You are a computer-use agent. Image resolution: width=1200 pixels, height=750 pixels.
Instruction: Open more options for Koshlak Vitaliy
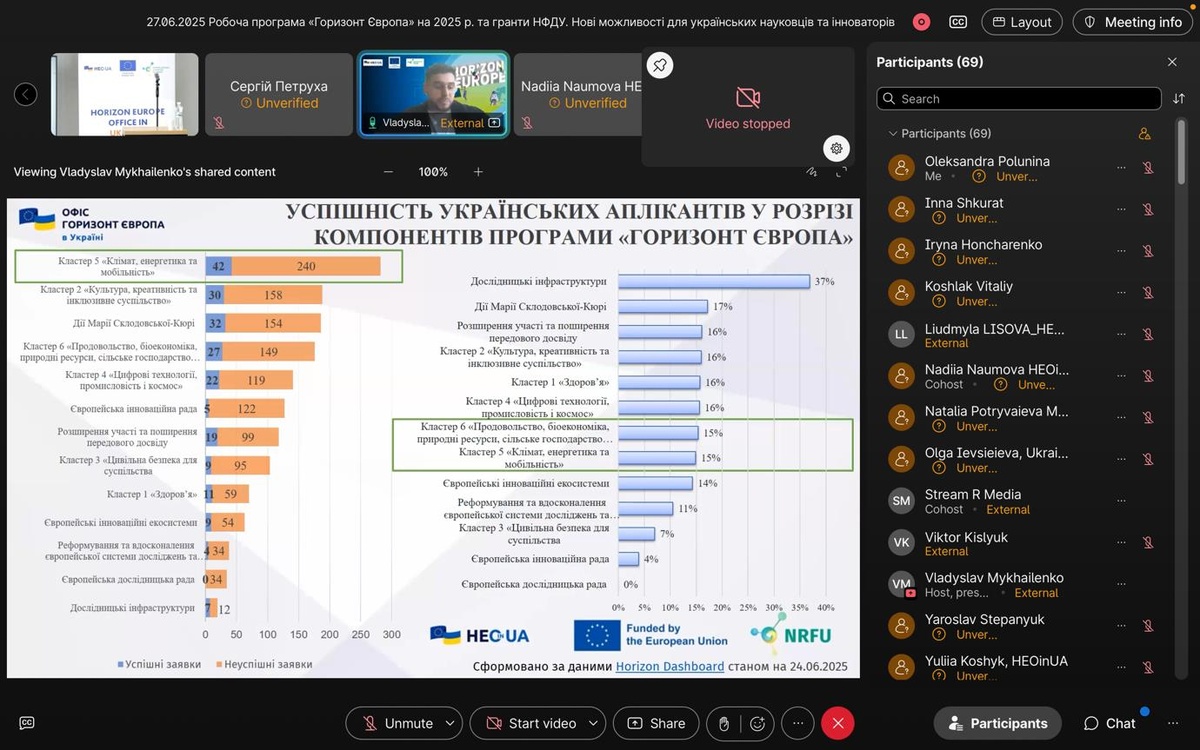click(x=1121, y=293)
